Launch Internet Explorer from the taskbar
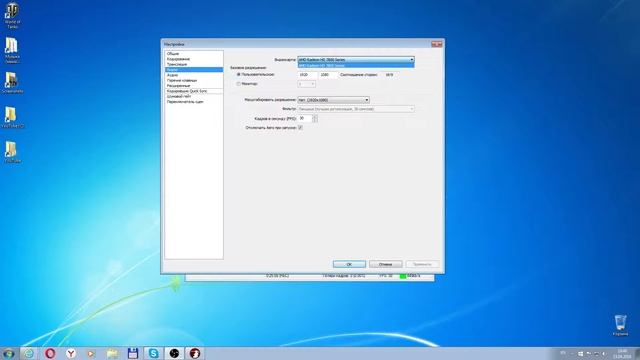This screenshot has height=360, width=640. coord(29,353)
